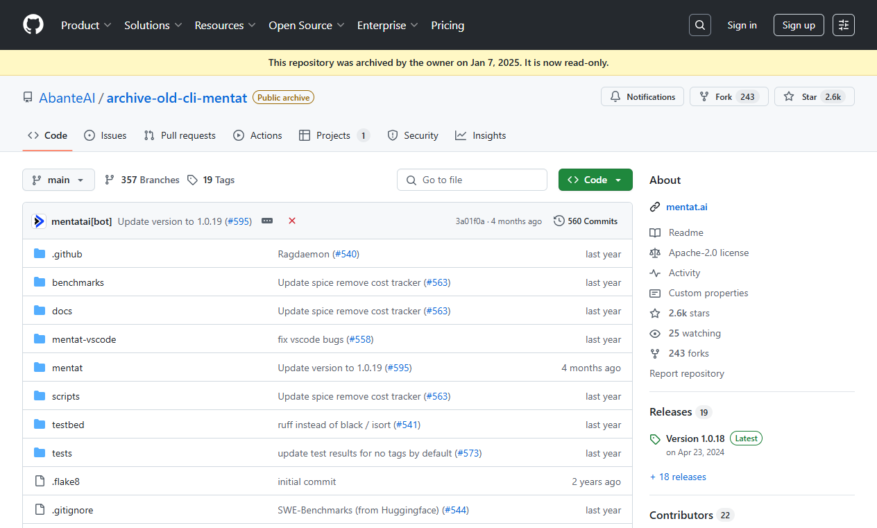Star this repository
Image resolution: width=877 pixels, height=528 pixels.
coord(814,97)
